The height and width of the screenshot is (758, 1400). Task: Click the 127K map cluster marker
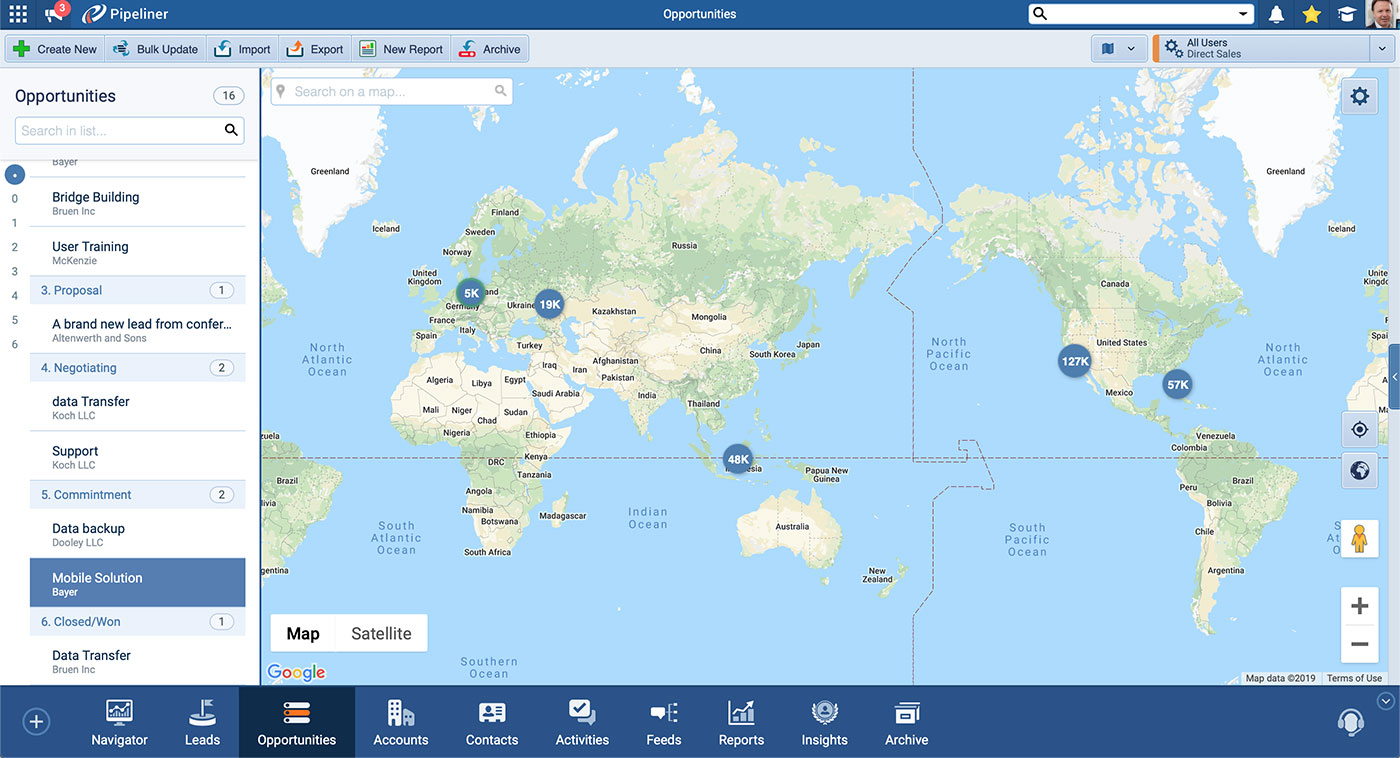point(1075,362)
